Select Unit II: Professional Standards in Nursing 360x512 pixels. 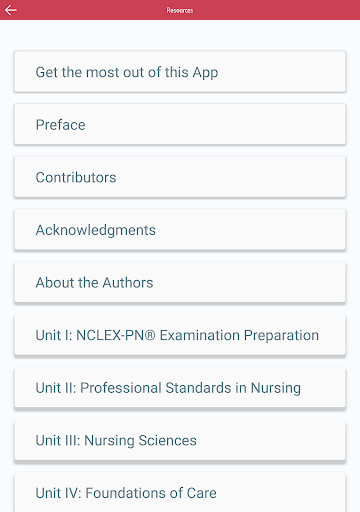(180, 388)
